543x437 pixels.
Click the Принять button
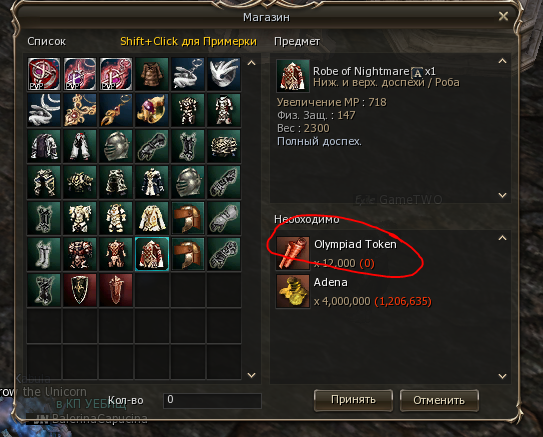pyautogui.click(x=354, y=400)
